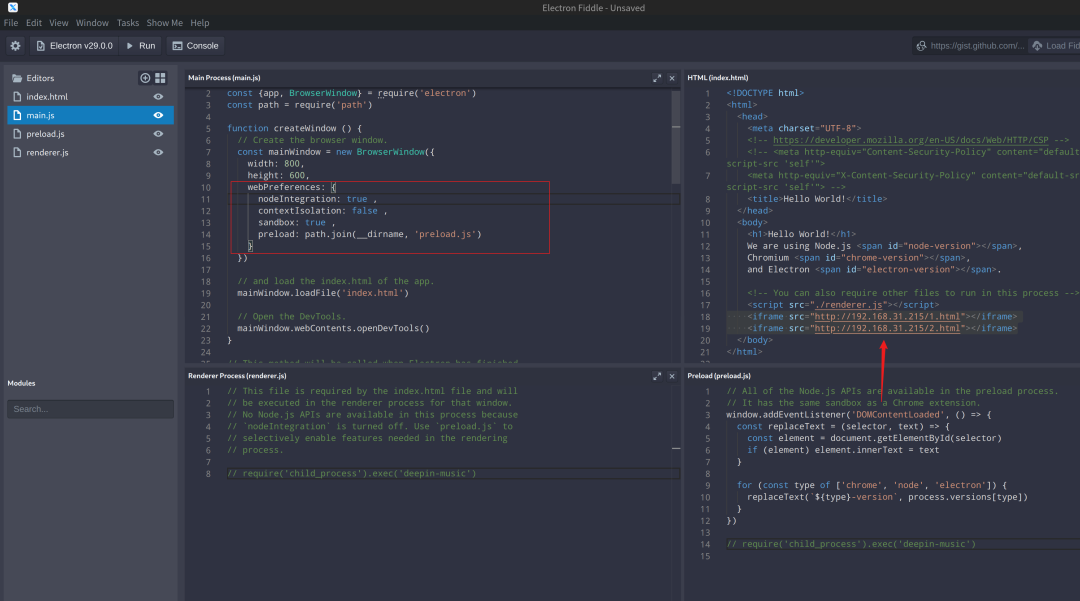Click the file icon beside index.html
The height and width of the screenshot is (601, 1080).
pyautogui.click(x=17, y=97)
